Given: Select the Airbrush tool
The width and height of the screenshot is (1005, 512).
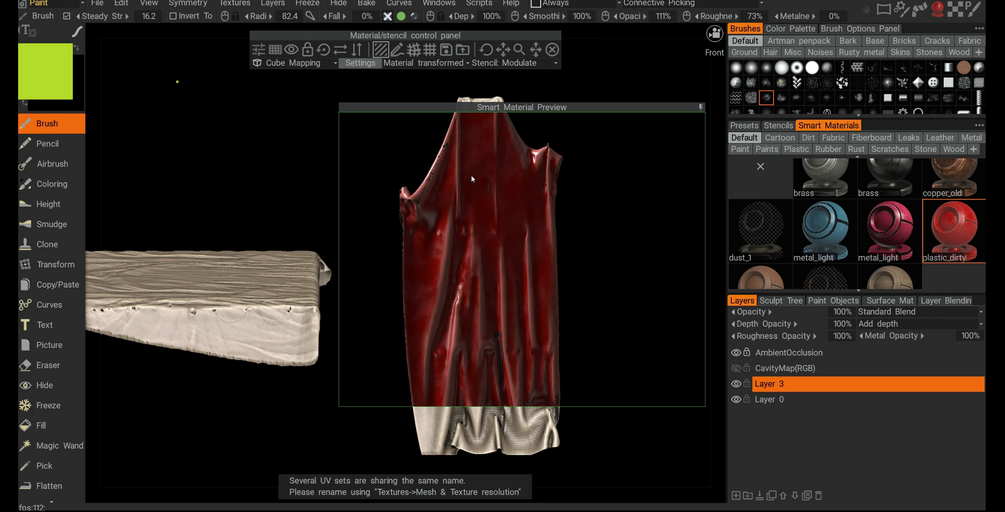Looking at the screenshot, I should coord(52,164).
